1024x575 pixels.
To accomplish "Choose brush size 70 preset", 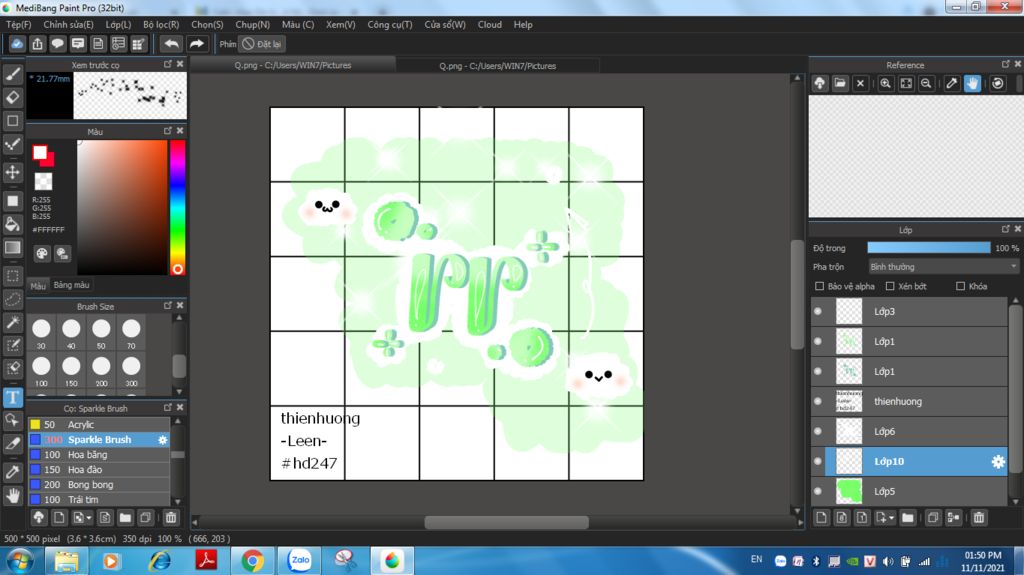I will [x=131, y=334].
